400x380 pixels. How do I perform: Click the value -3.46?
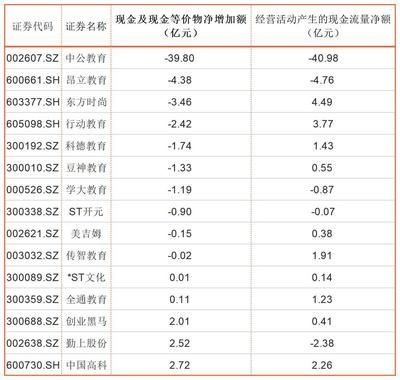pos(179,102)
